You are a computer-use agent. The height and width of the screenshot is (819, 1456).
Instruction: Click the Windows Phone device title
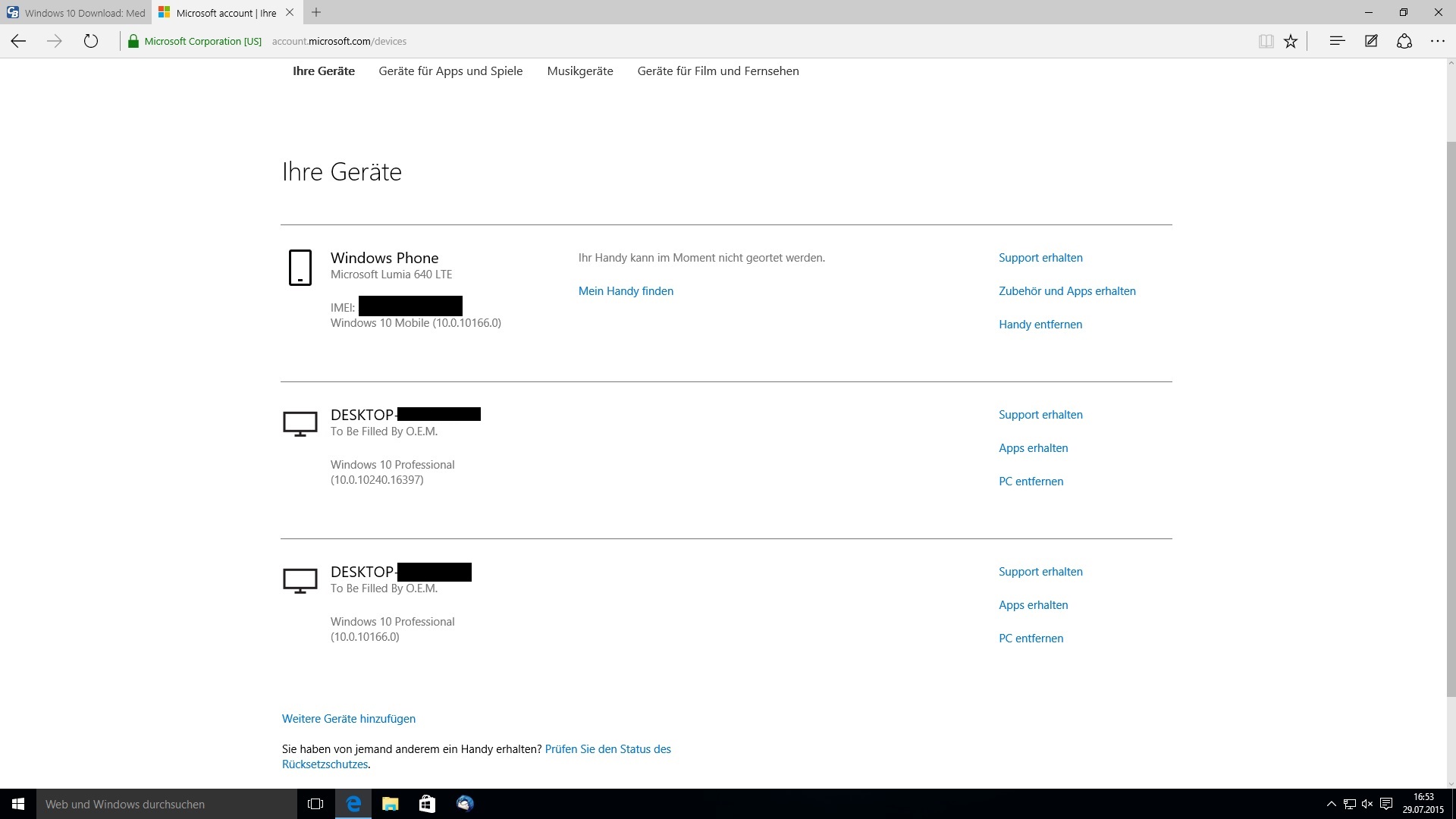[384, 258]
